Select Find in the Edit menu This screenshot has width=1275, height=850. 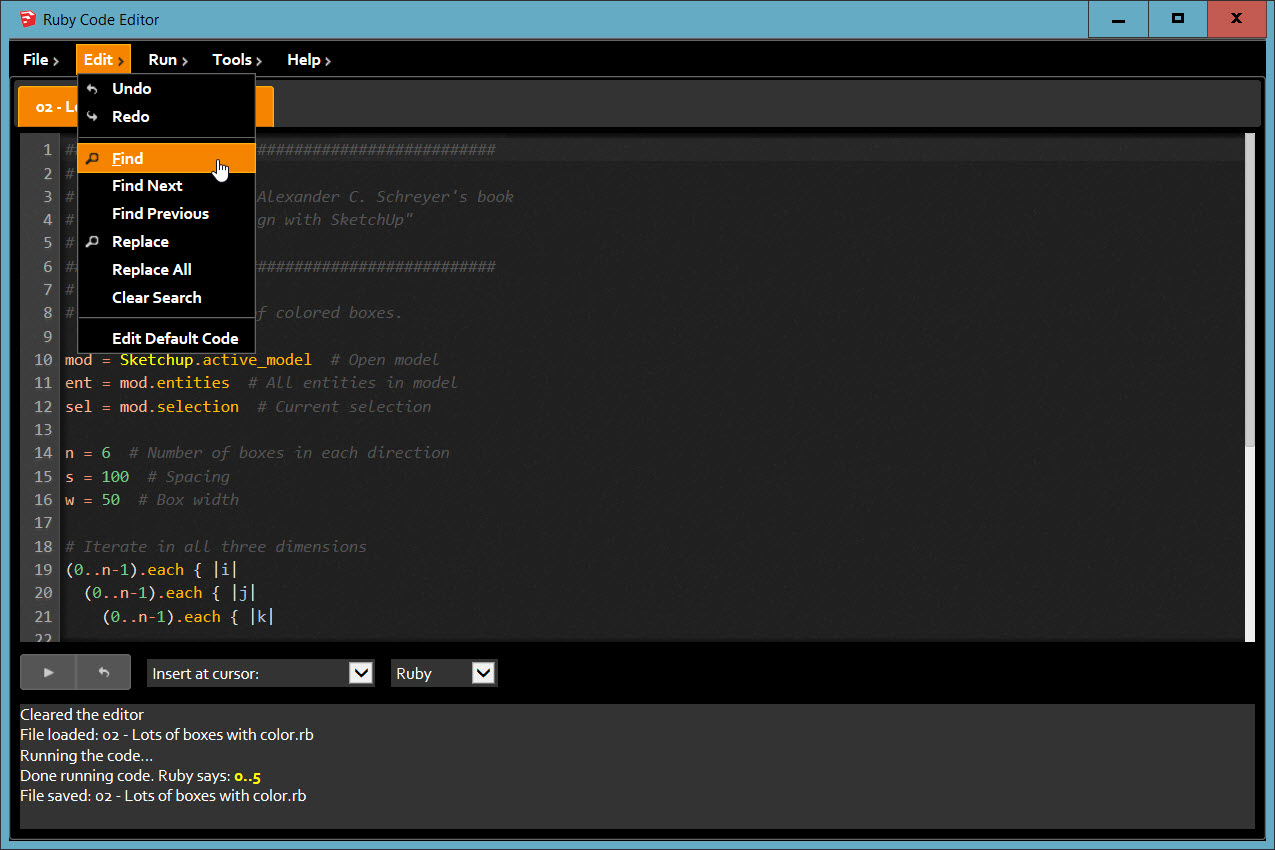click(127, 158)
